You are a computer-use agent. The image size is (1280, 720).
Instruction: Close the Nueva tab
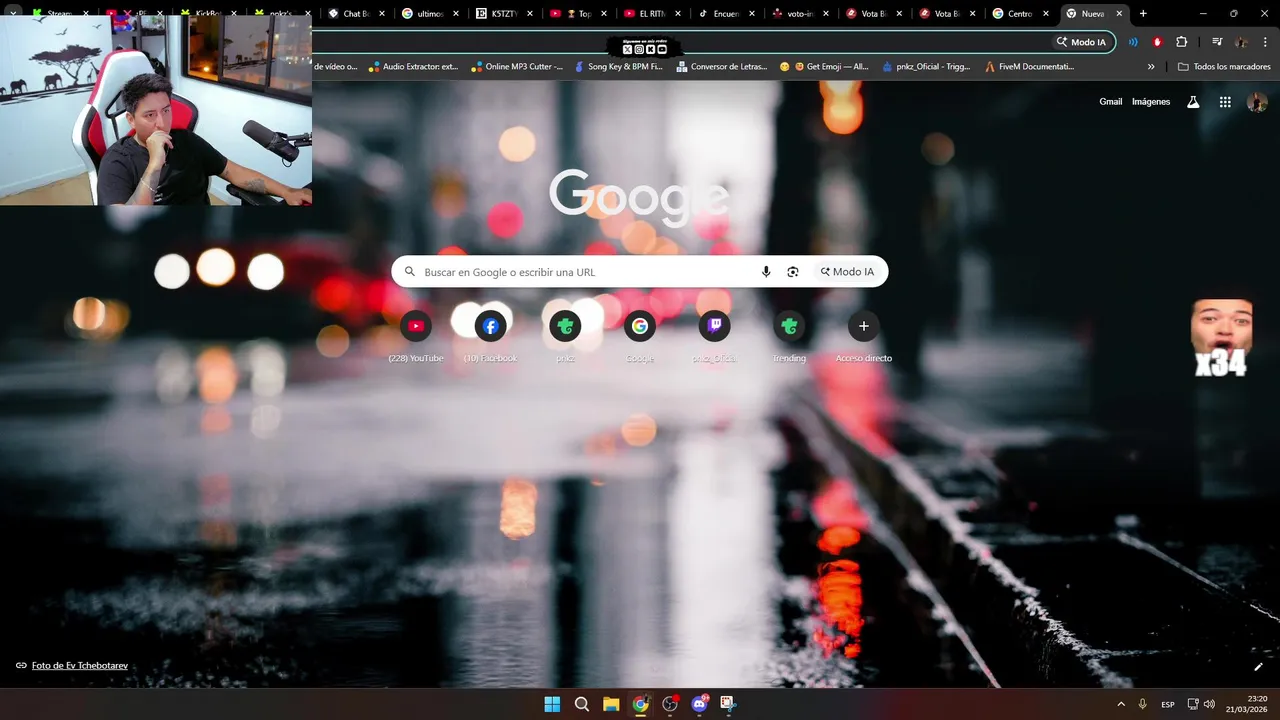1120,14
